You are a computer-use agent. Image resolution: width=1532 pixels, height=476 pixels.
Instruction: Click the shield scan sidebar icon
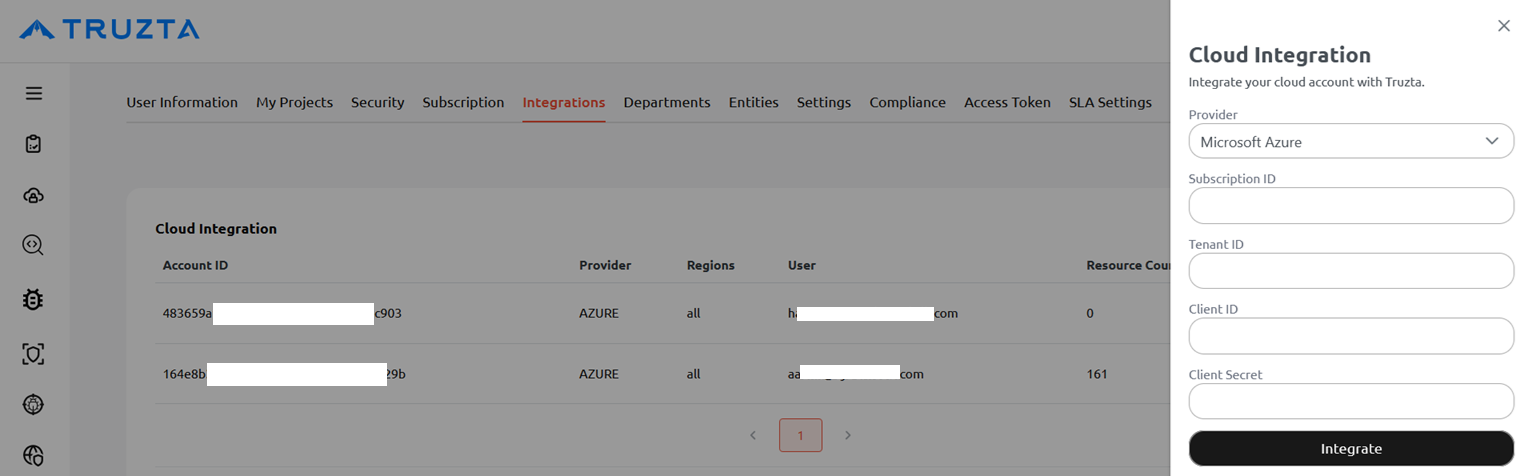pyautogui.click(x=34, y=353)
